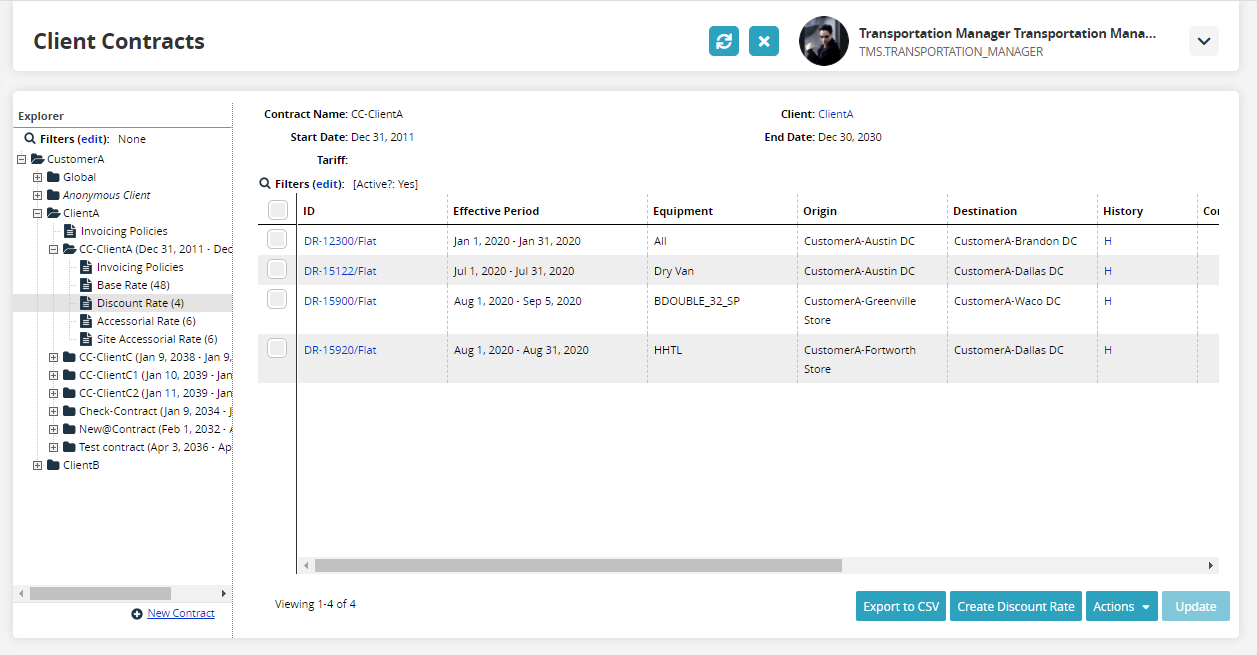Click the Effective Period column header
The image size is (1257, 655).
click(496, 211)
